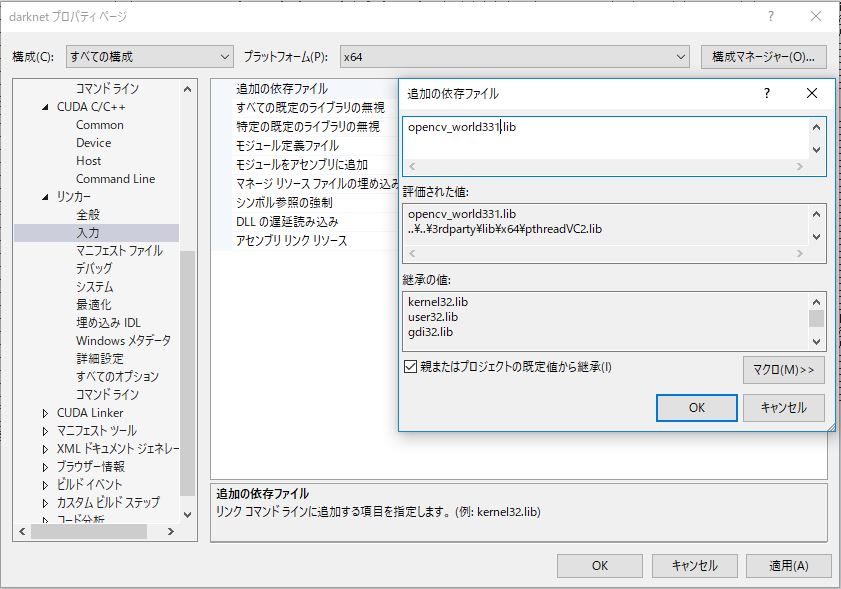Collapse the リンカー tree node

pyautogui.click(x=45, y=197)
